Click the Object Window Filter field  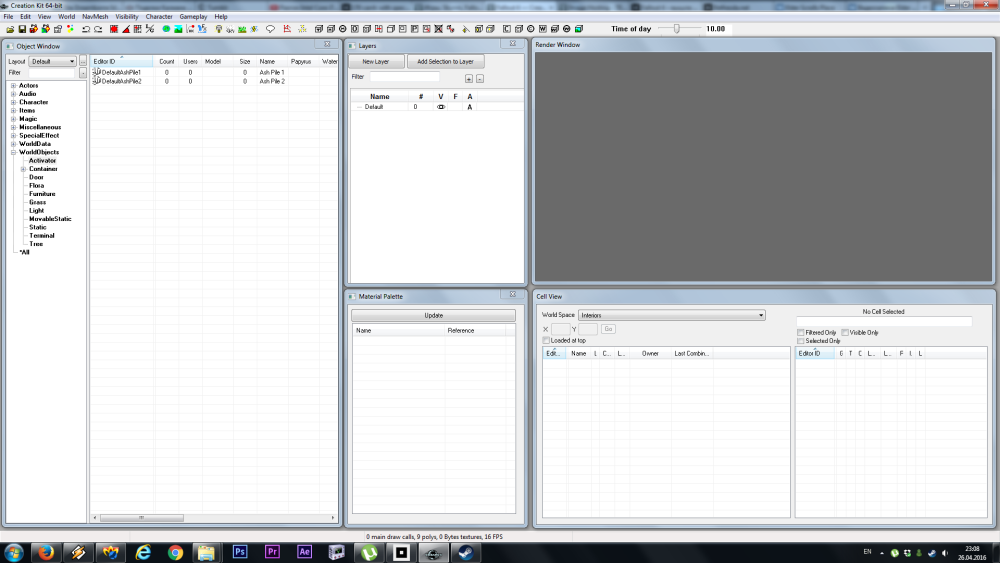point(52,73)
